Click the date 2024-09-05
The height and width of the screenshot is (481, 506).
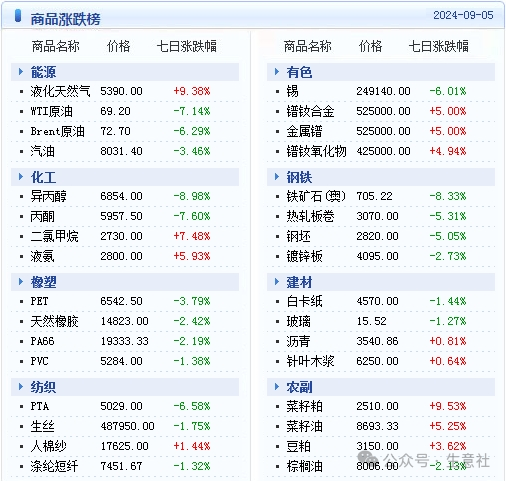pos(463,15)
